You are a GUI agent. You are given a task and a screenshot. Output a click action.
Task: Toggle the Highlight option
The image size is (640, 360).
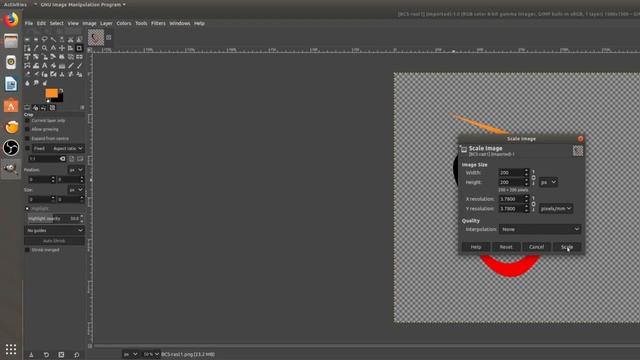coord(27,209)
